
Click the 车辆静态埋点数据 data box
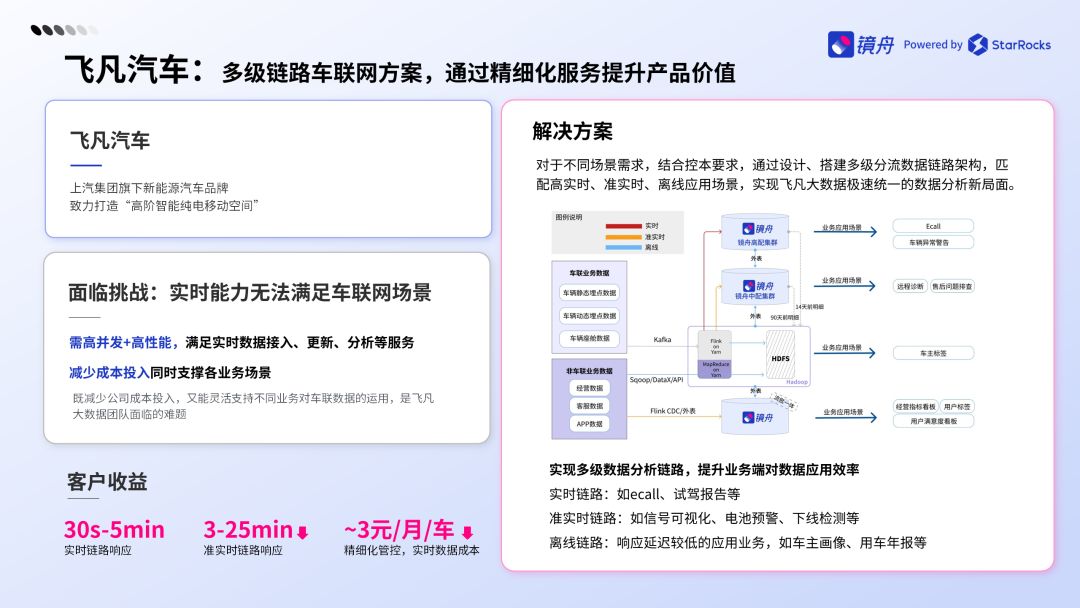[x=589, y=293]
